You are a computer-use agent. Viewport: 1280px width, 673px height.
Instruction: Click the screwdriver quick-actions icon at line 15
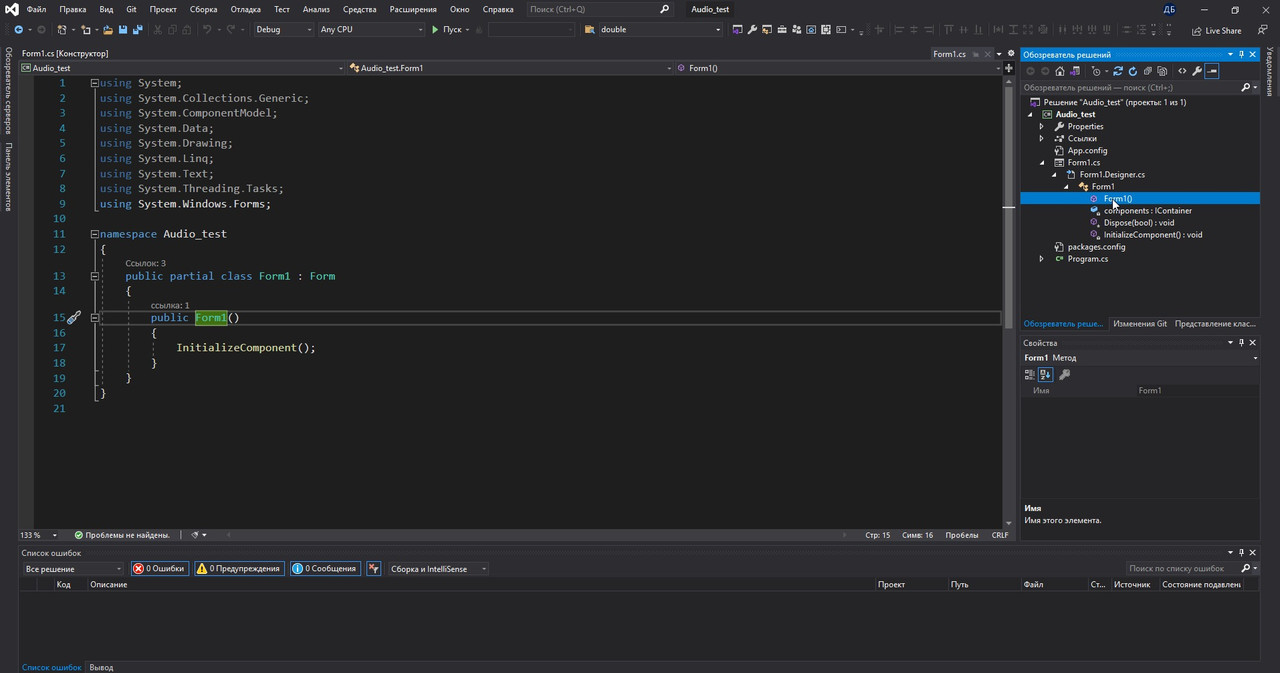[x=73, y=317]
